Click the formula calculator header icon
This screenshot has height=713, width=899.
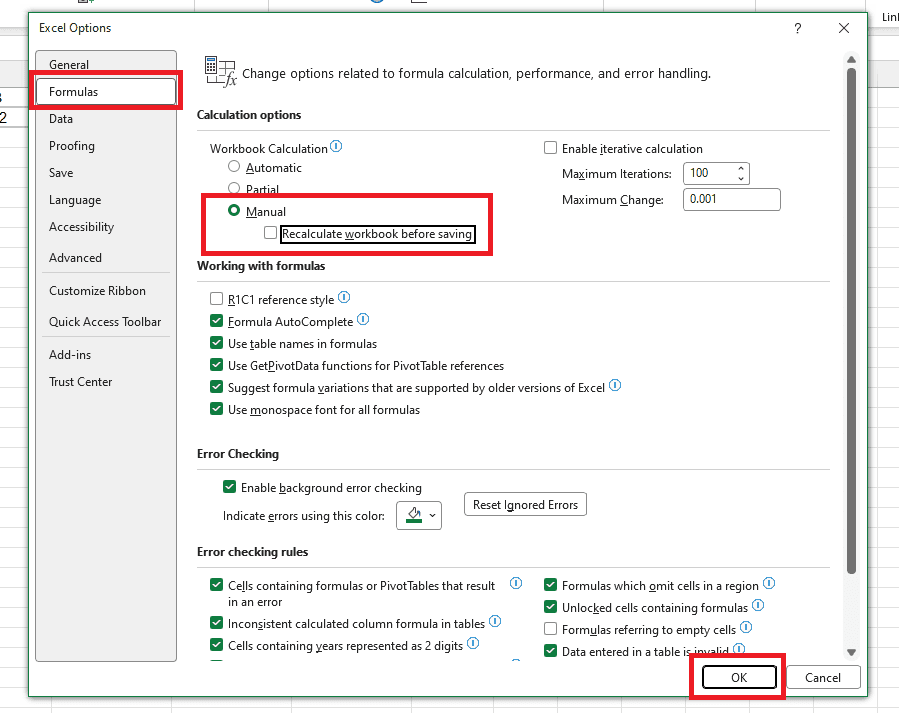click(221, 72)
